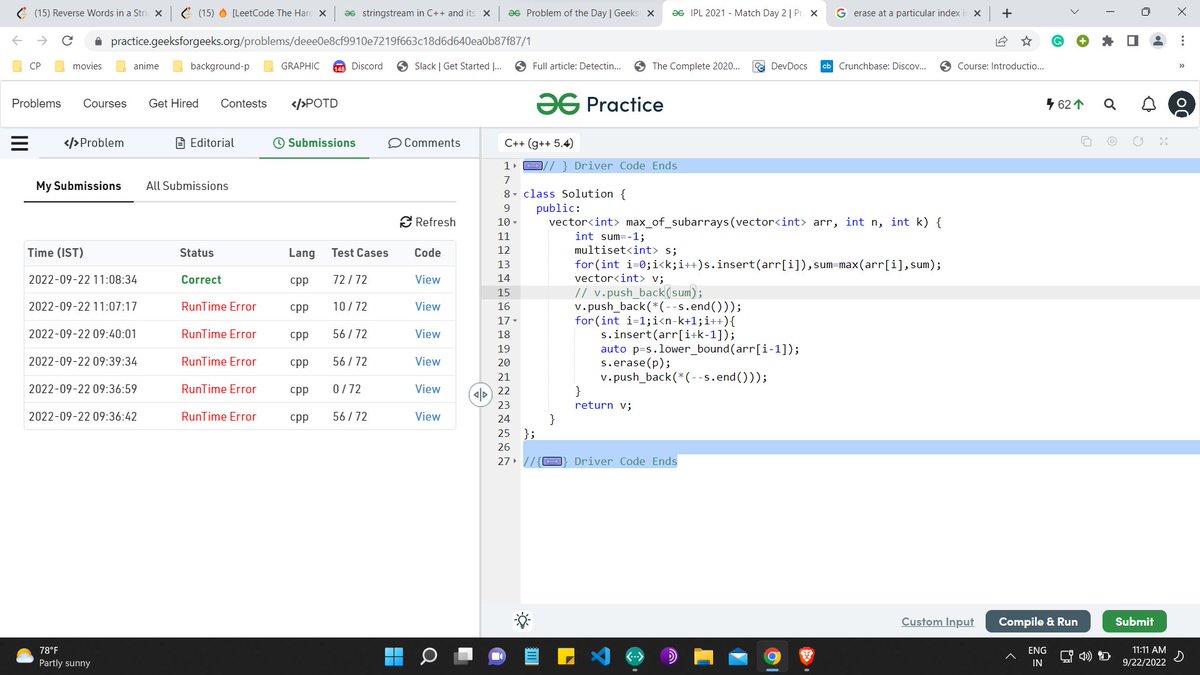Switch to the Problem tab

[x=93, y=143]
